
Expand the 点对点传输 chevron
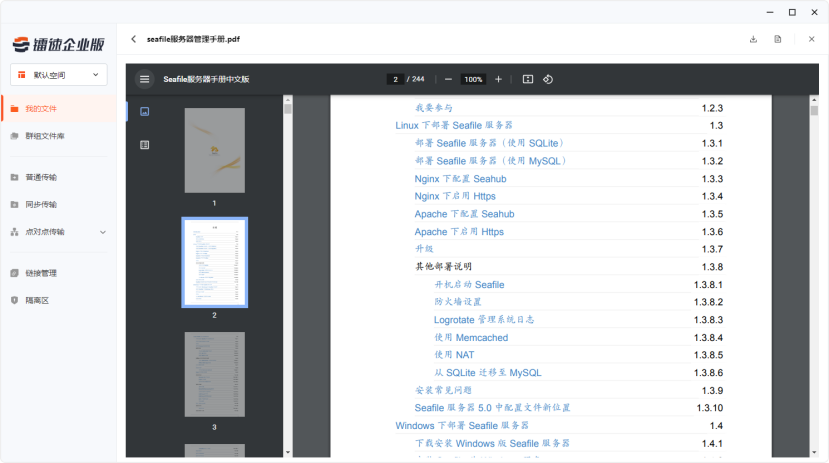103,232
